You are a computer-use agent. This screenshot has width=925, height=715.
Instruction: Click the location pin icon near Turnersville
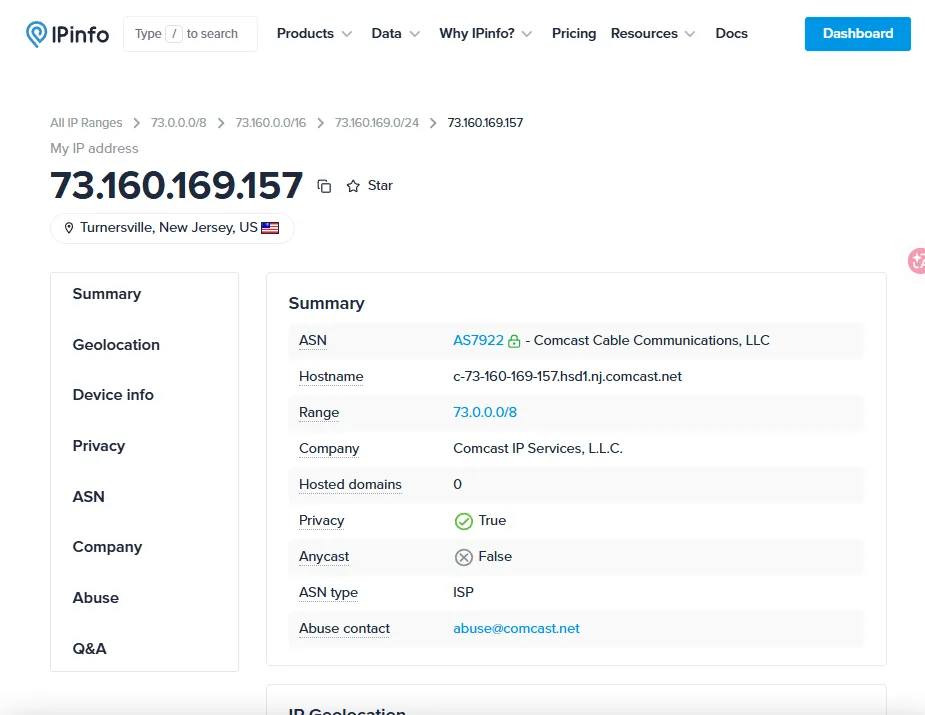tap(68, 227)
